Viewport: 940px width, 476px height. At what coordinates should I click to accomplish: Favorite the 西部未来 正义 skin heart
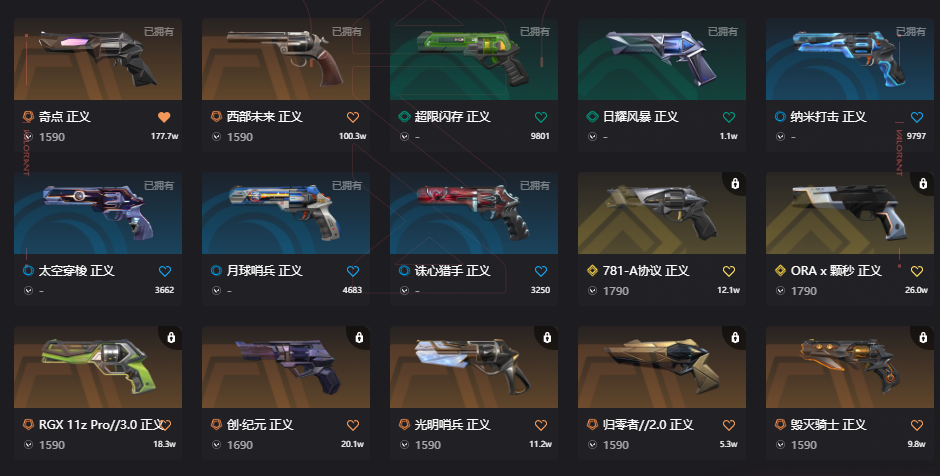(352, 117)
